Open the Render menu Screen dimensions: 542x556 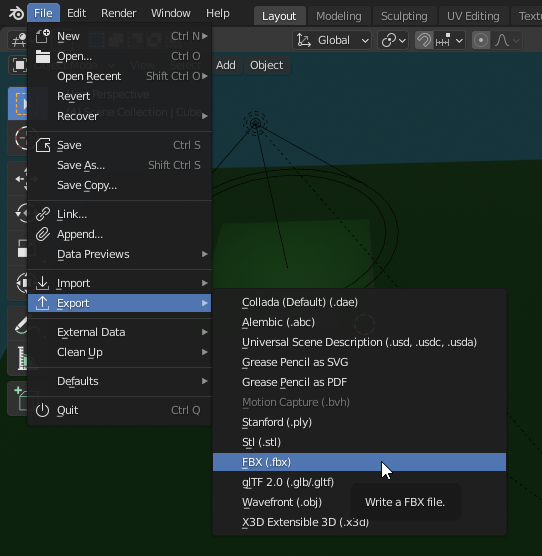tap(118, 13)
